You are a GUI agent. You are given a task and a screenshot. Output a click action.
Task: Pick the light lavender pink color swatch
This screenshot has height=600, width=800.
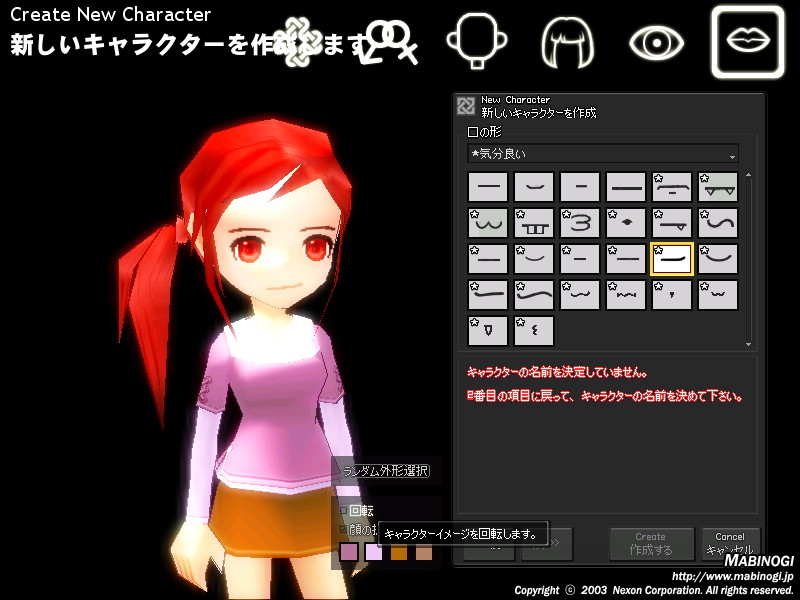coord(374,552)
